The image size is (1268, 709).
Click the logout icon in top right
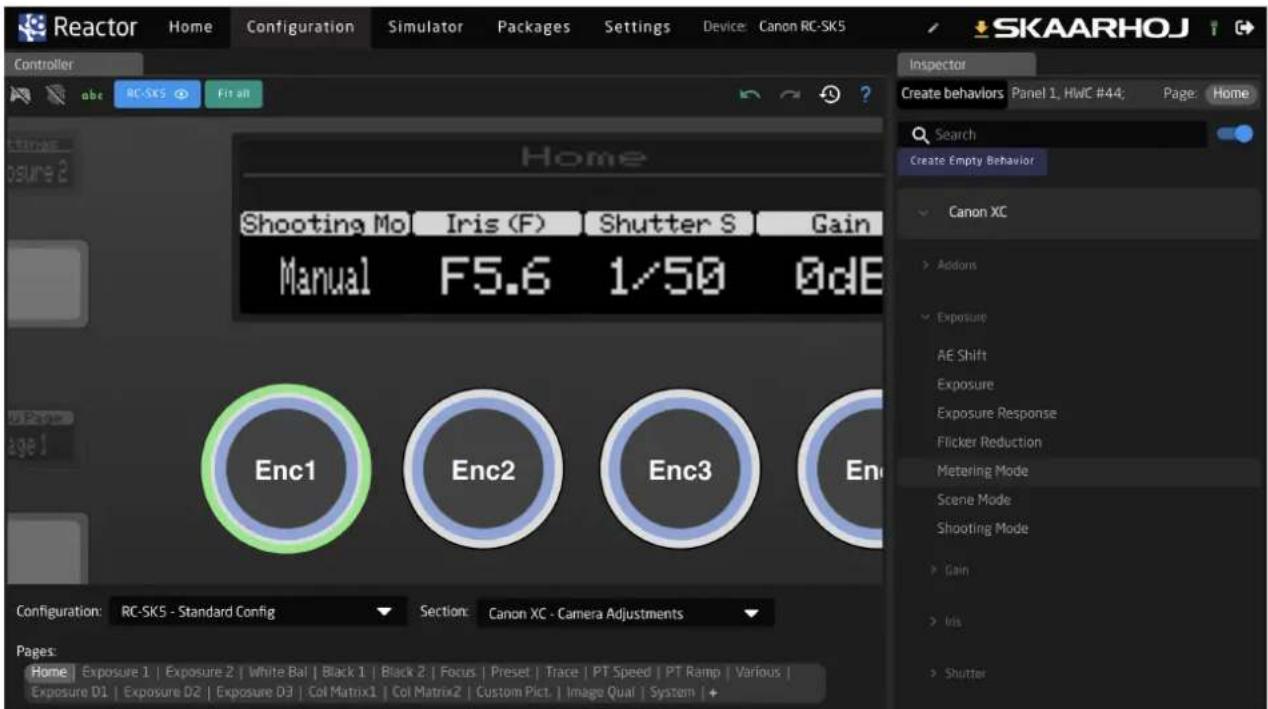[1245, 28]
